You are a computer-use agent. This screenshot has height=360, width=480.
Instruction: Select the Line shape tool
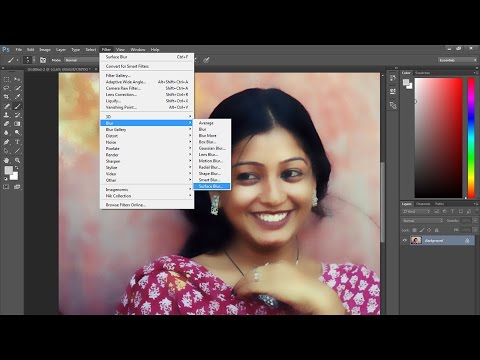[17, 151]
